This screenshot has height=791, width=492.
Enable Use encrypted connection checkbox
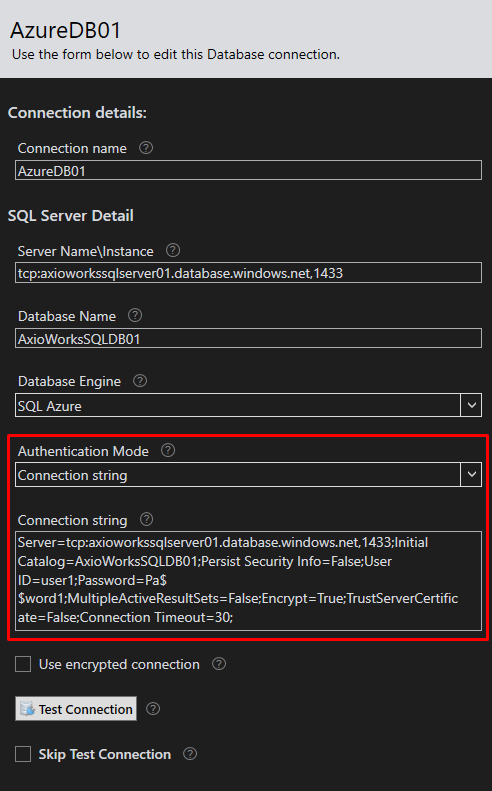point(23,664)
